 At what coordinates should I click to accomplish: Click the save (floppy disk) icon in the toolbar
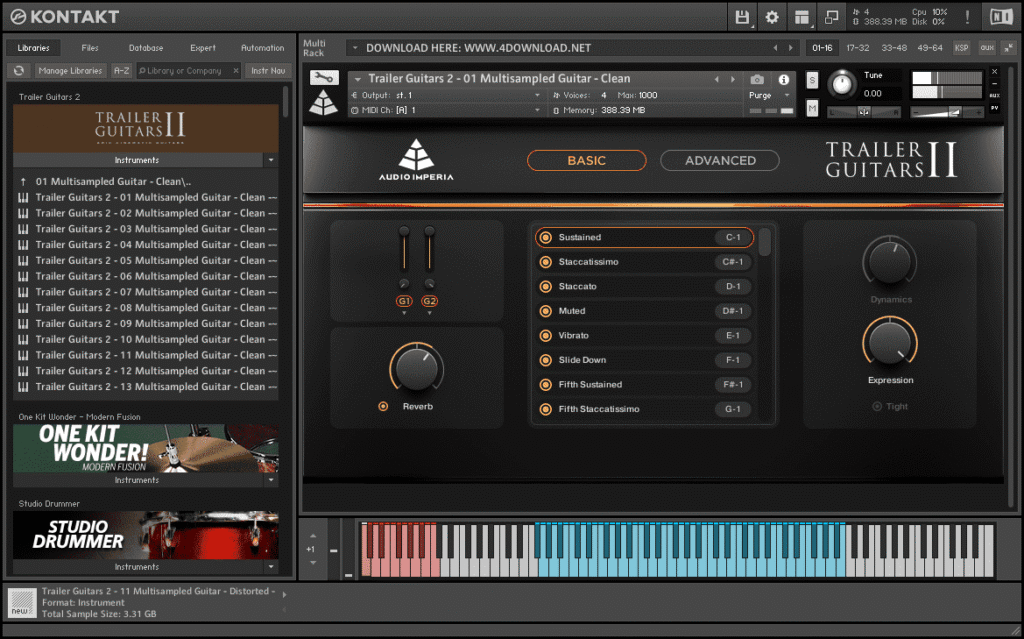tap(741, 16)
